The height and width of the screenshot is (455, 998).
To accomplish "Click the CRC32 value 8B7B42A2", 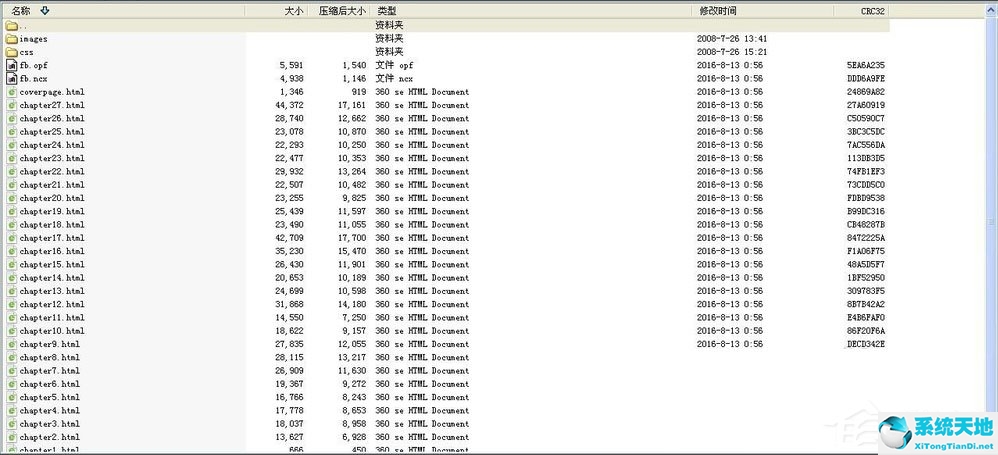I will [x=866, y=304].
